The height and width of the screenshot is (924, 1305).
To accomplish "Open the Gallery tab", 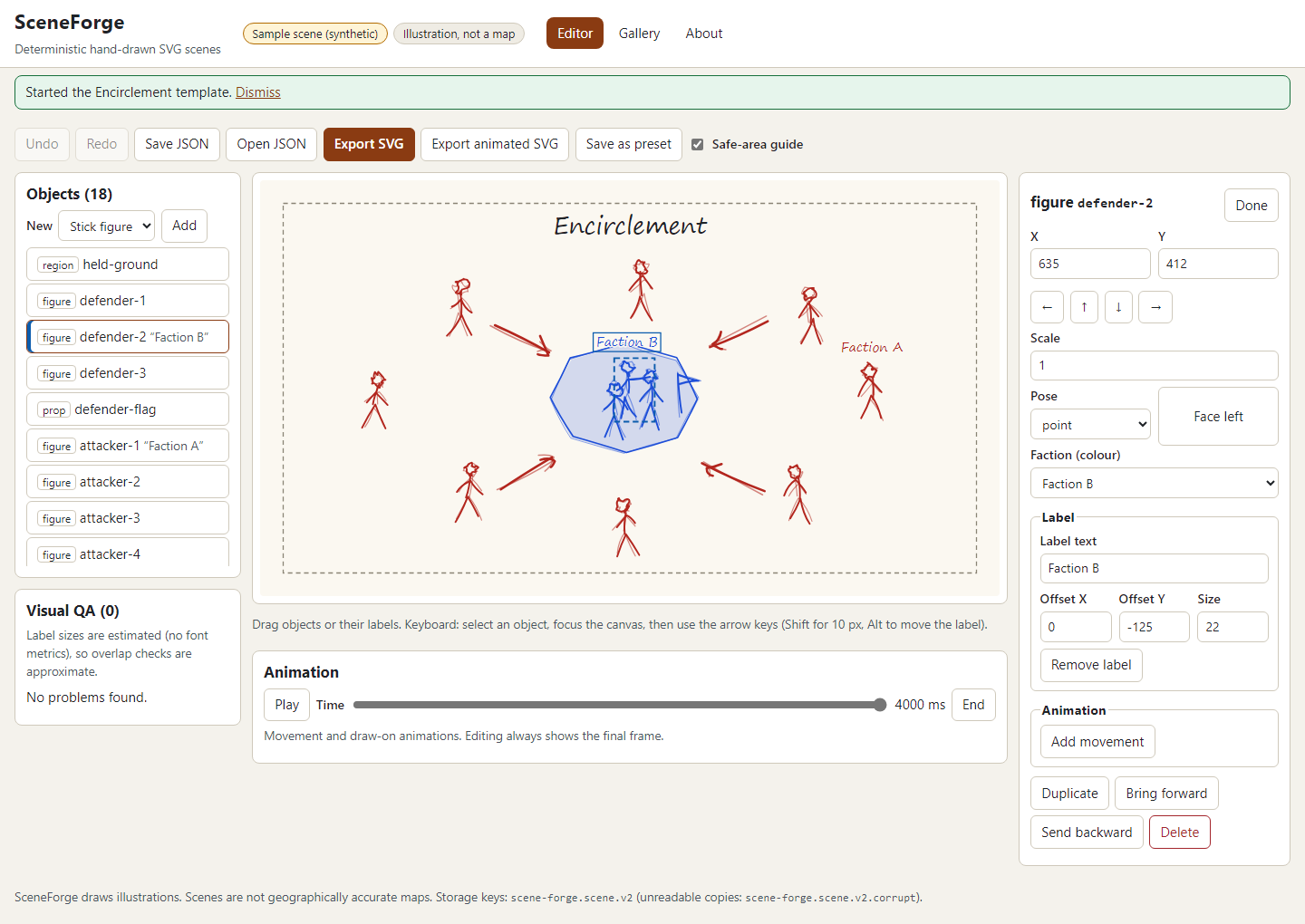I will point(639,34).
